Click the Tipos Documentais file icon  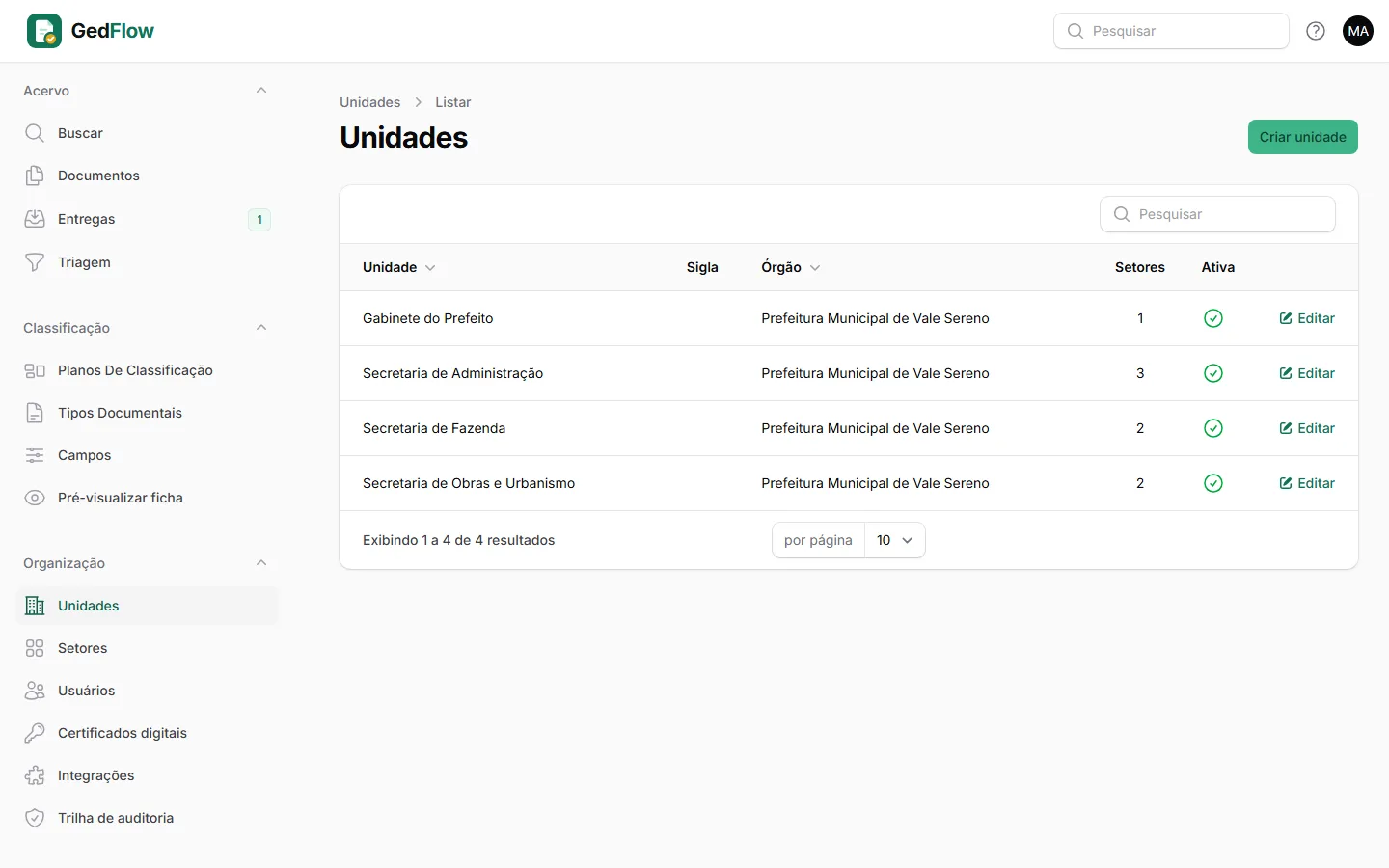tap(35, 413)
